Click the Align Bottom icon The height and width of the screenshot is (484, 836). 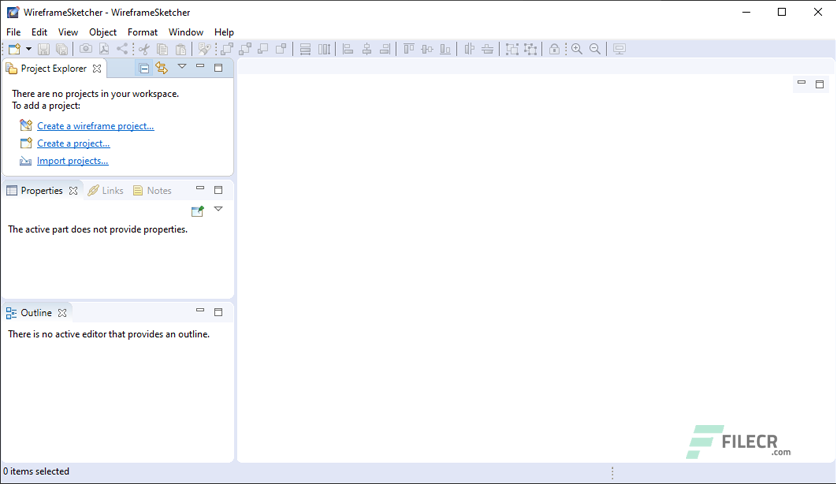[x=445, y=49]
